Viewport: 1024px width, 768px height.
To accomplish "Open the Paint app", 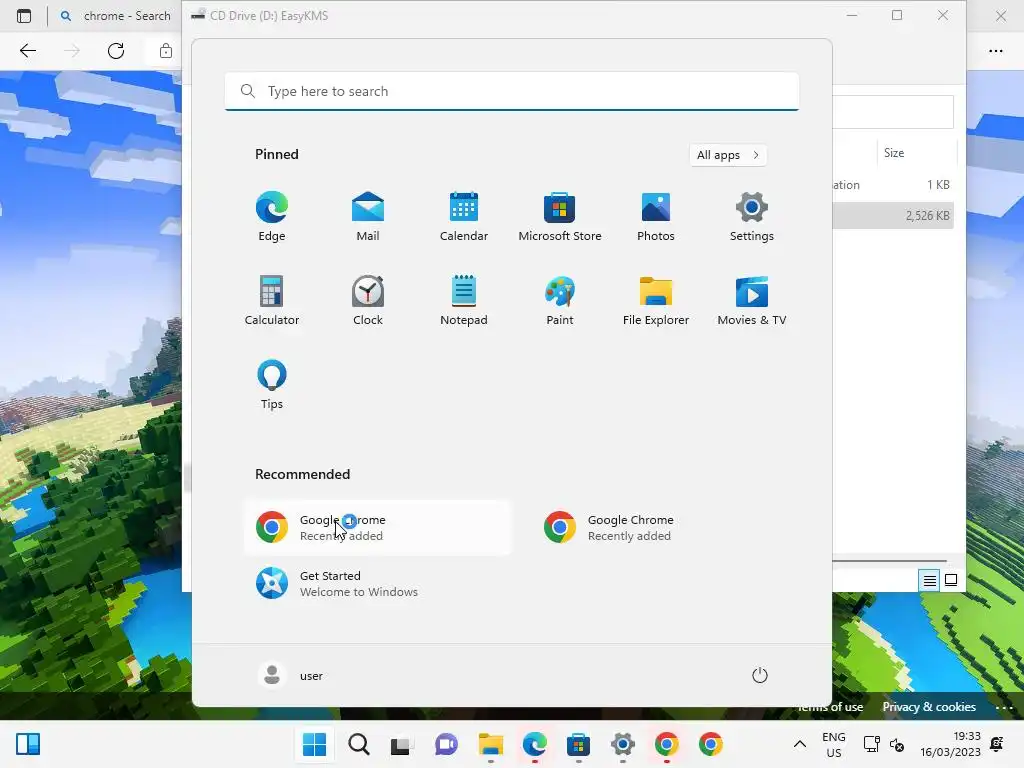I will point(560,300).
